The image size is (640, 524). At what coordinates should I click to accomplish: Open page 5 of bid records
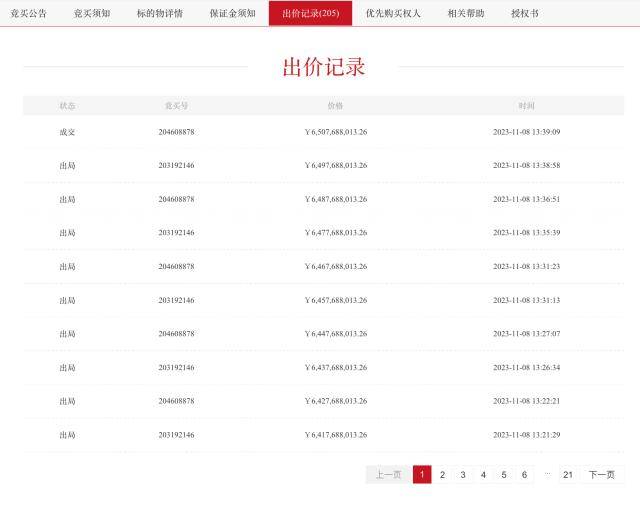[x=504, y=475]
